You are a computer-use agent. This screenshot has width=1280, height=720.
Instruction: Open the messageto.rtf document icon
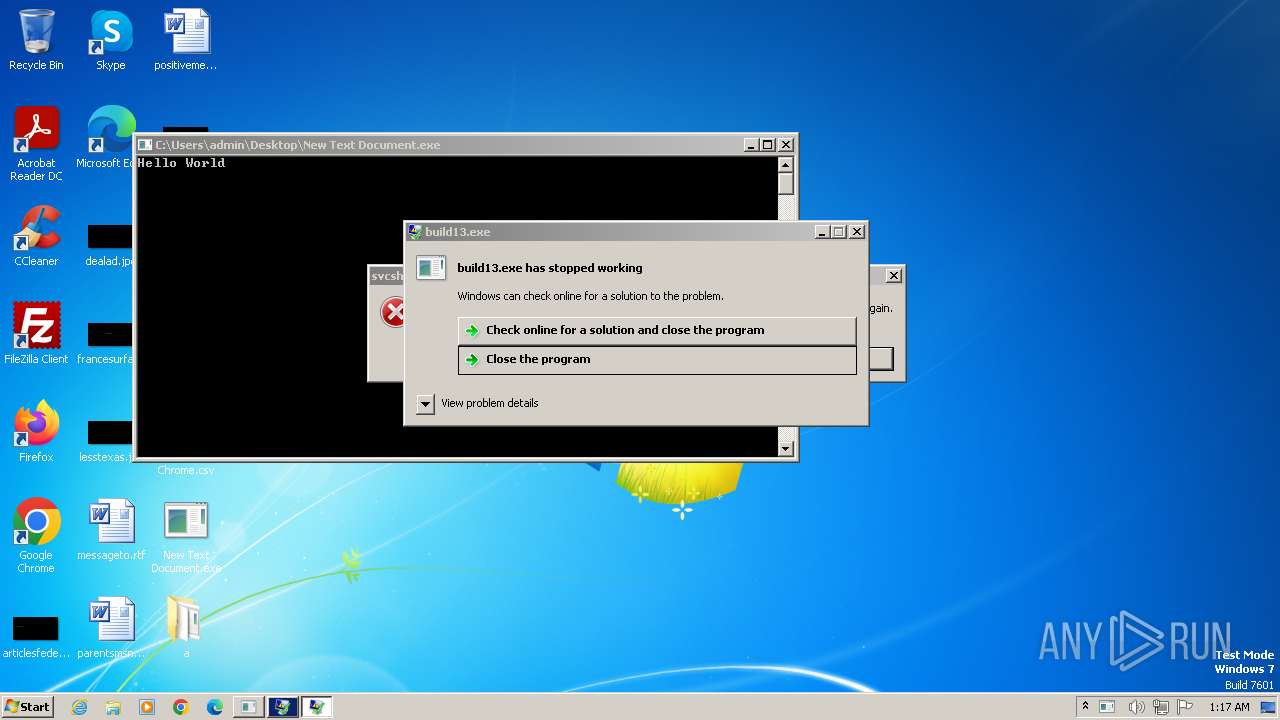(x=111, y=530)
